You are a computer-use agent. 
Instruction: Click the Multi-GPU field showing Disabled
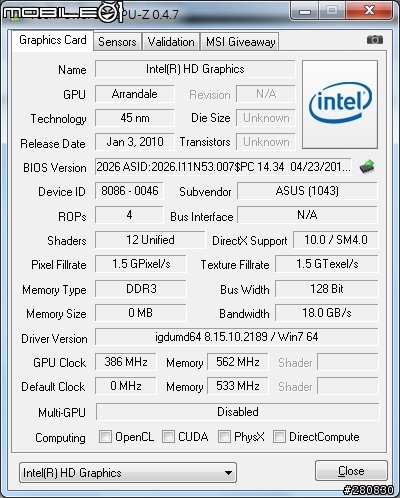[238, 412]
